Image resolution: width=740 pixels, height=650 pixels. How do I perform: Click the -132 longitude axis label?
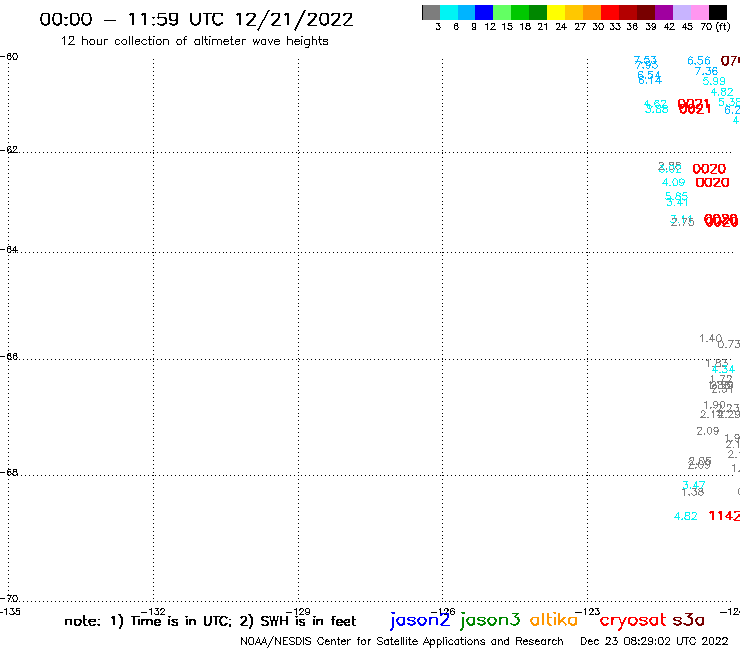(153, 612)
